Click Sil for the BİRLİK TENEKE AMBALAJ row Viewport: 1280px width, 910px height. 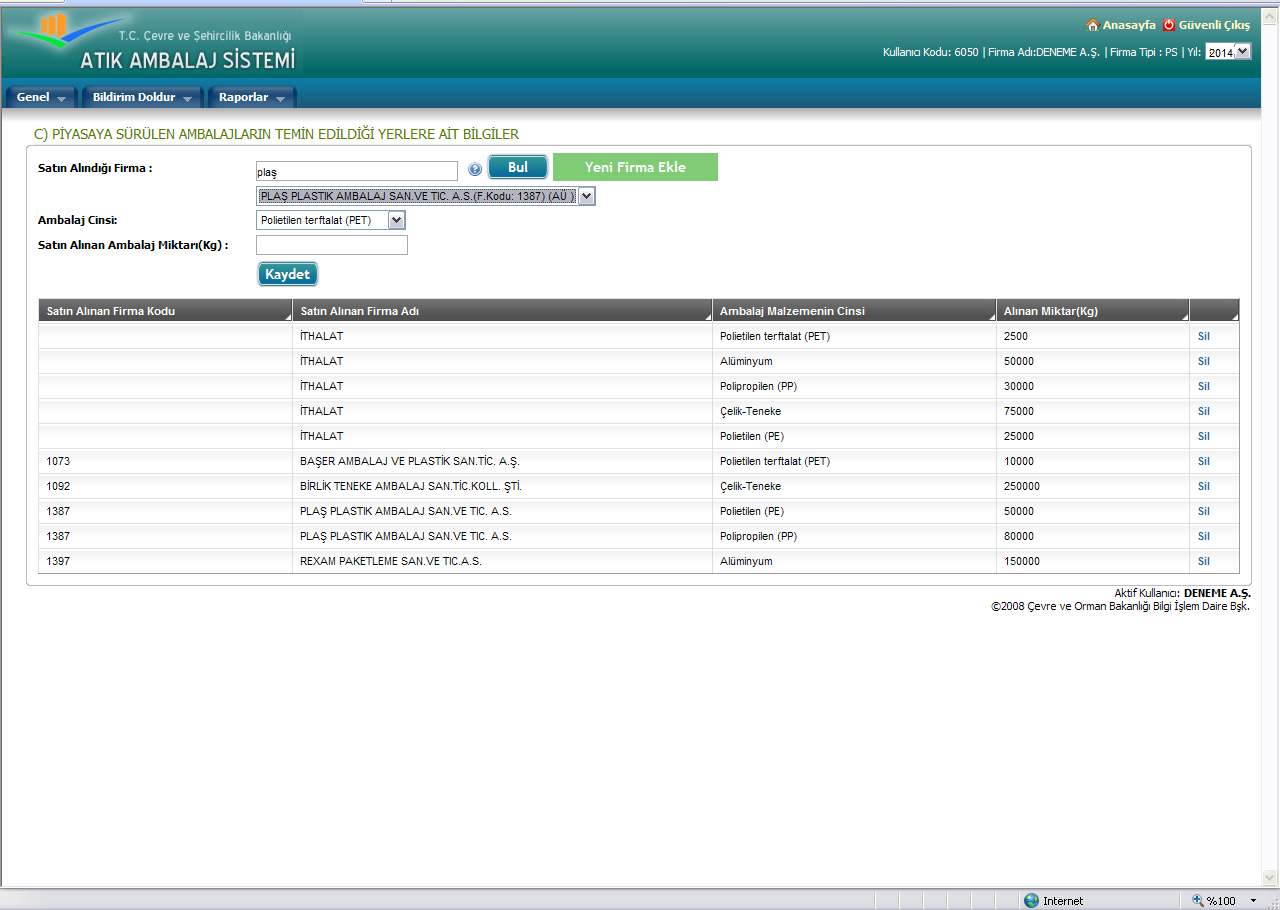click(1204, 486)
